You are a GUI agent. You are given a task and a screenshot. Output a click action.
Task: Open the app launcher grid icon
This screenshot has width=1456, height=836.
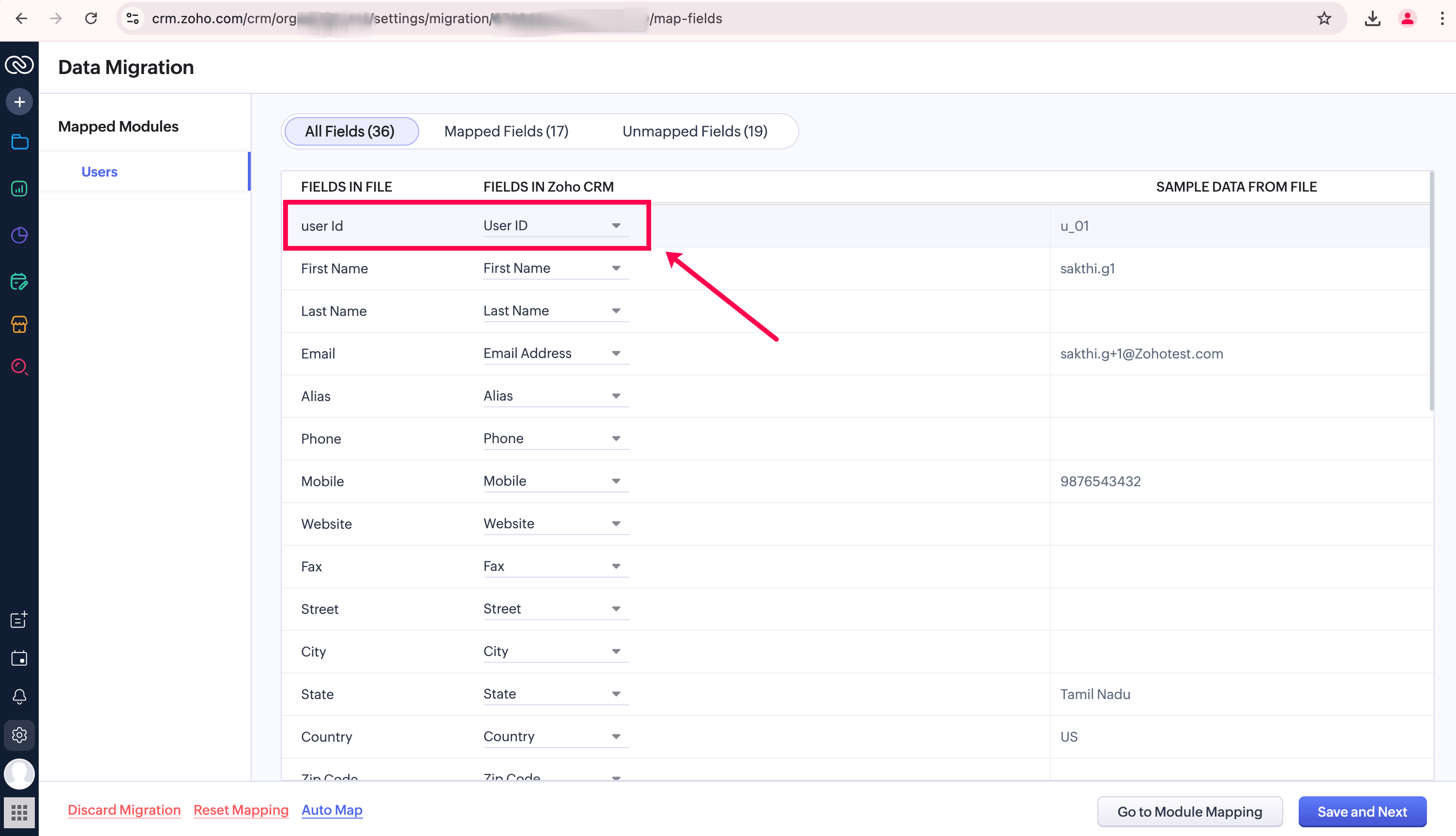(19, 812)
